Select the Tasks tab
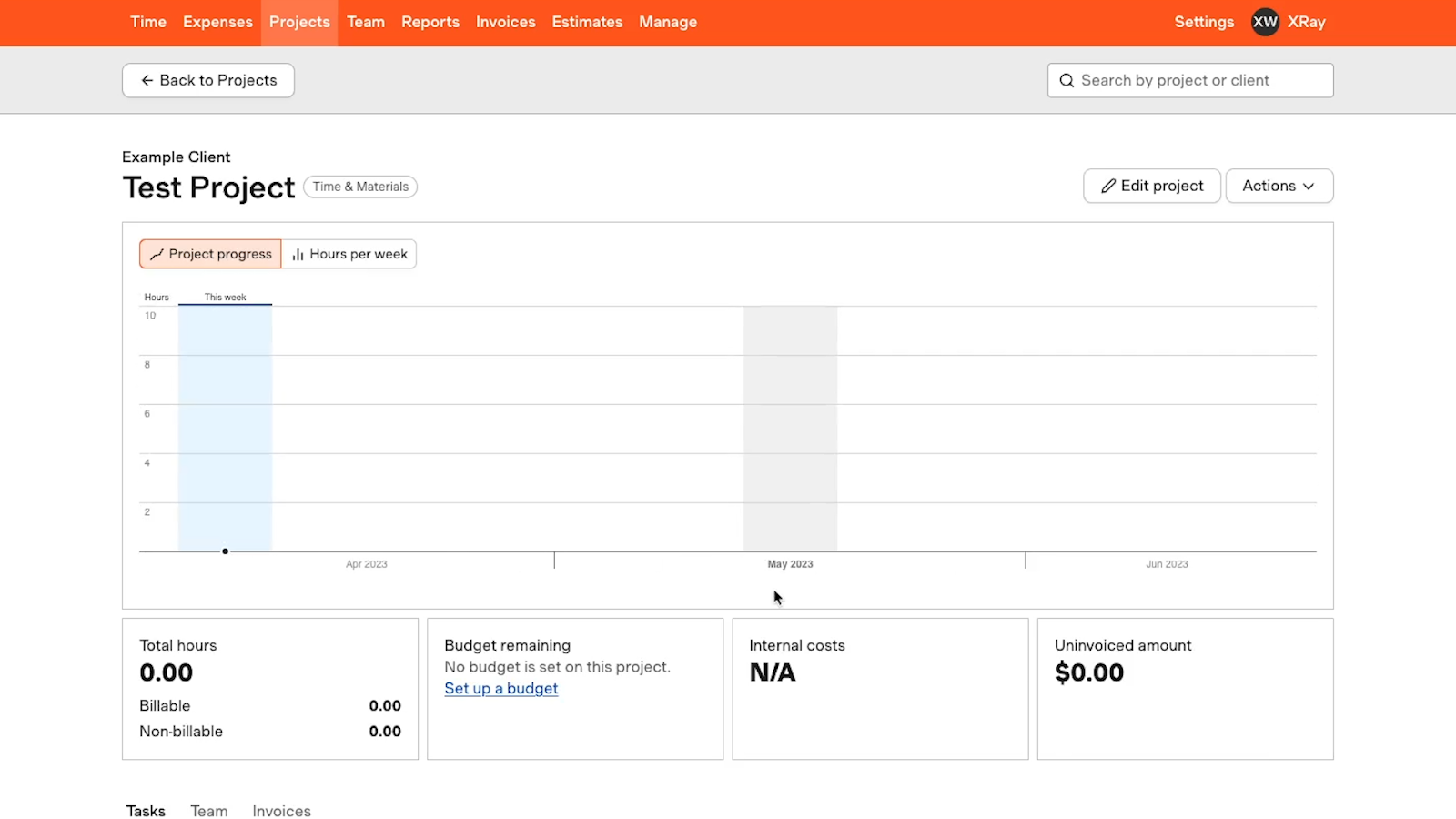The height and width of the screenshot is (819, 1456). pos(146,811)
